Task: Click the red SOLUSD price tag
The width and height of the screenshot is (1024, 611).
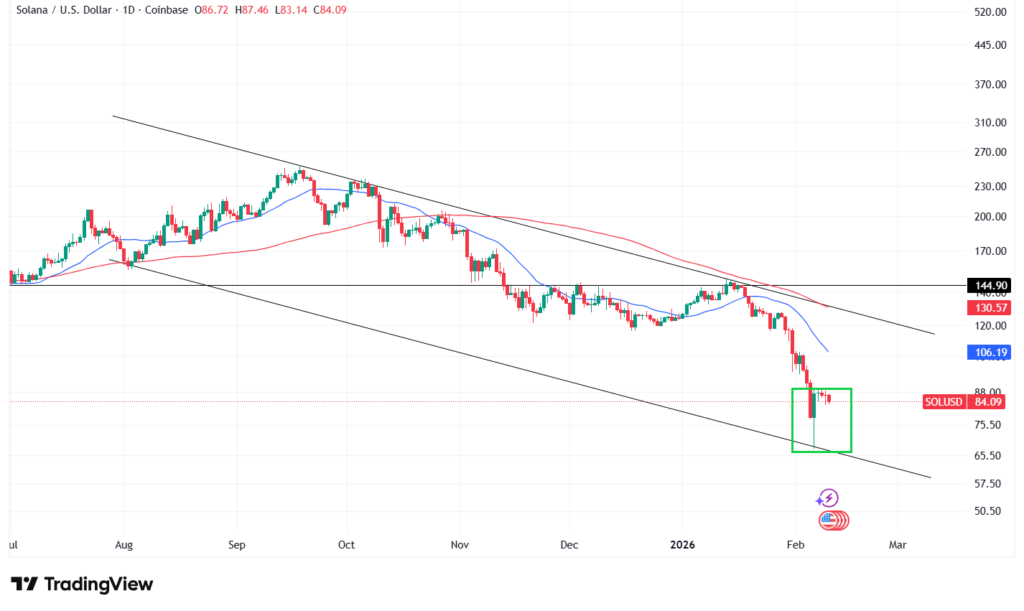Action: (944, 402)
